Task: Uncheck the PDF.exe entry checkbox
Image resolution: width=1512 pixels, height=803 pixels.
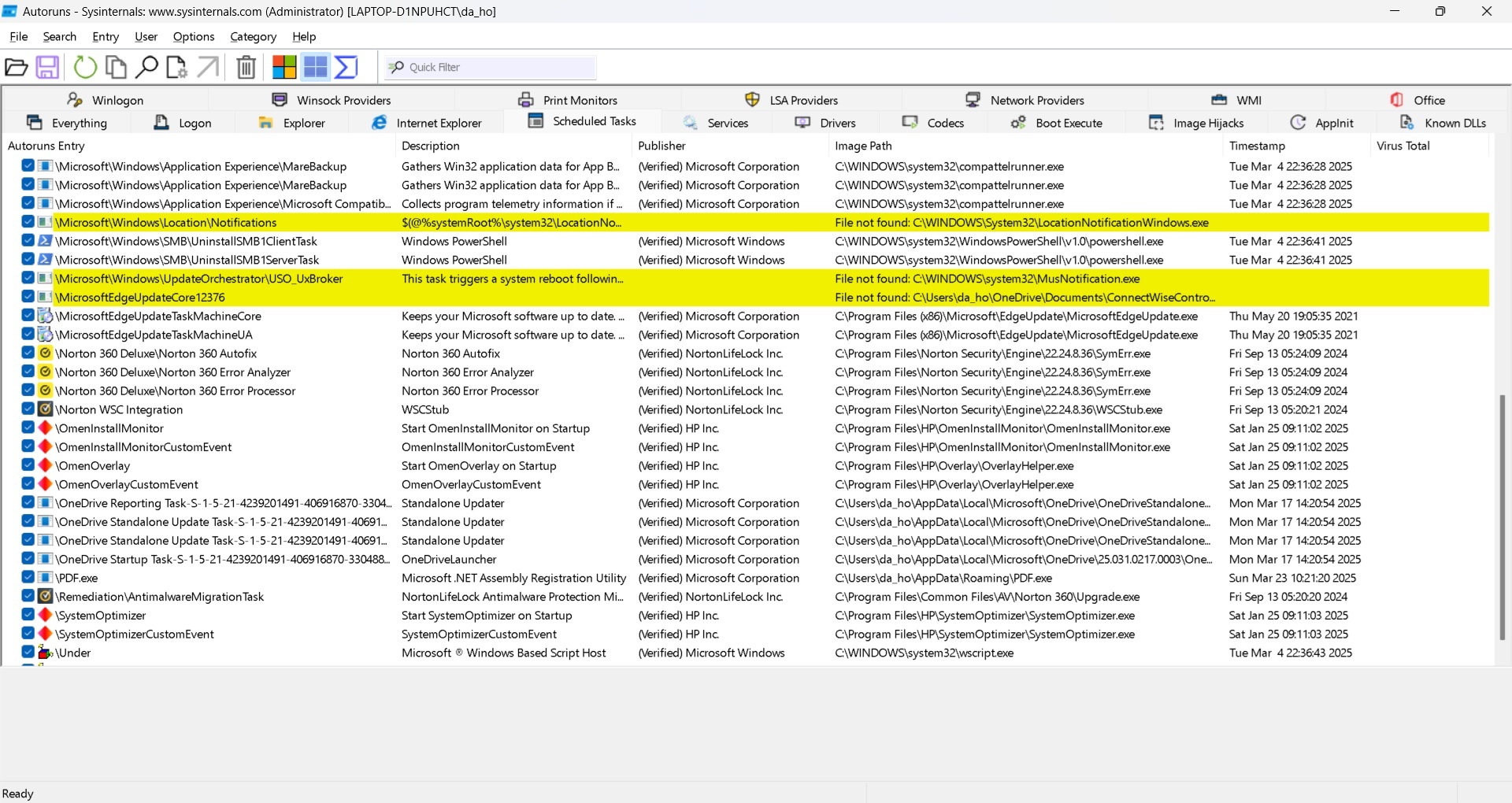Action: tap(28, 578)
